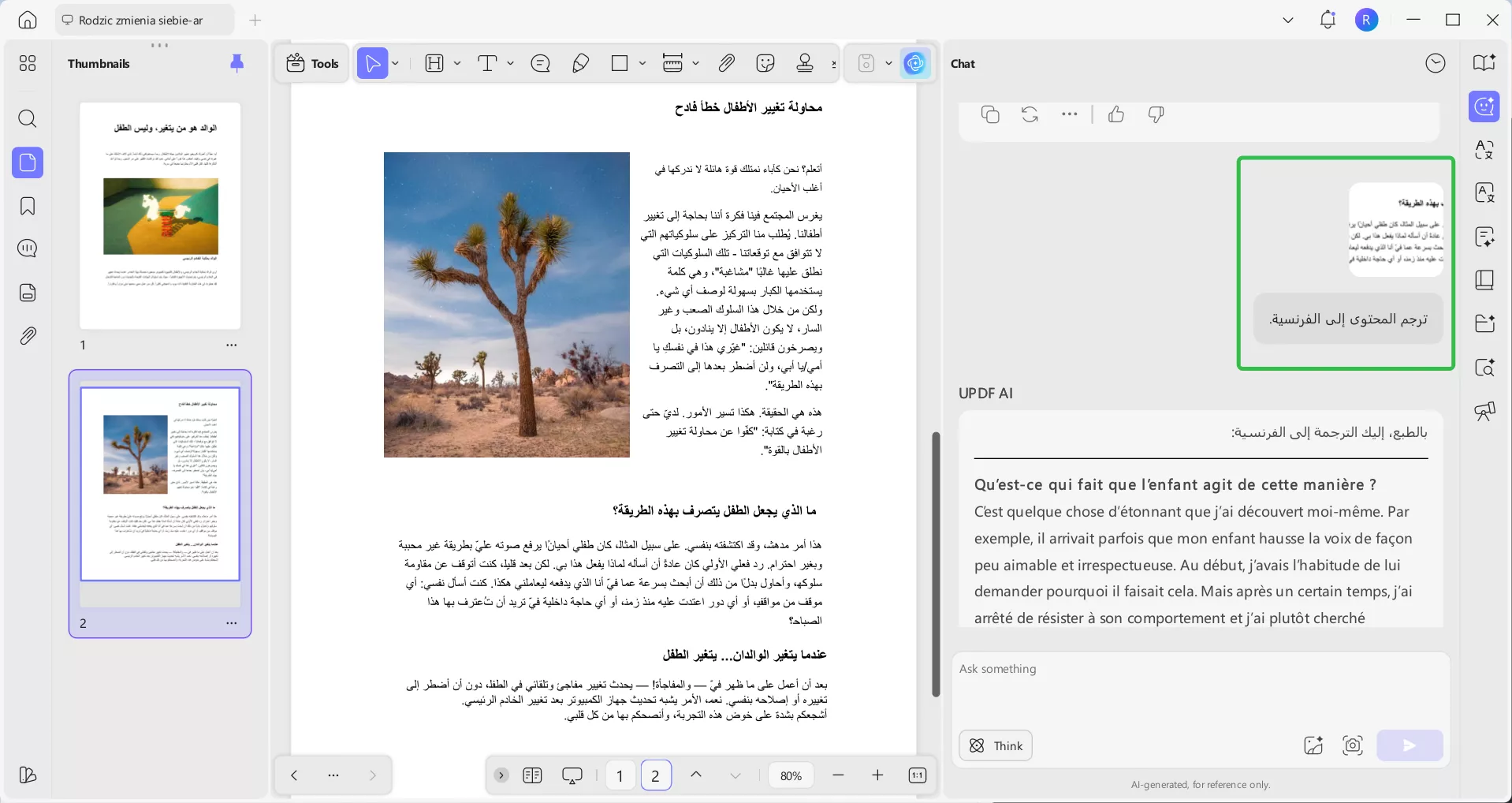Open the Tools menu
Image resolution: width=1512 pixels, height=803 pixels.
tap(311, 63)
